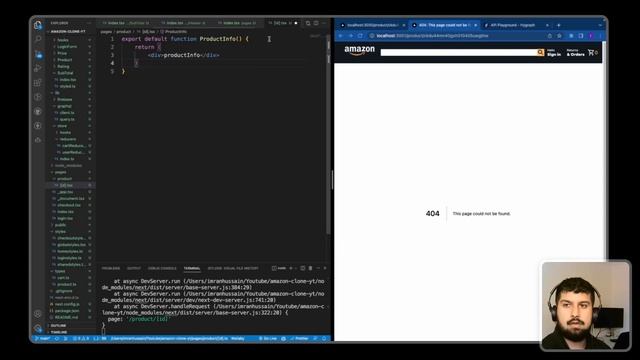Expand the public folder
This screenshot has width=640, height=360.
click(x=70, y=225)
